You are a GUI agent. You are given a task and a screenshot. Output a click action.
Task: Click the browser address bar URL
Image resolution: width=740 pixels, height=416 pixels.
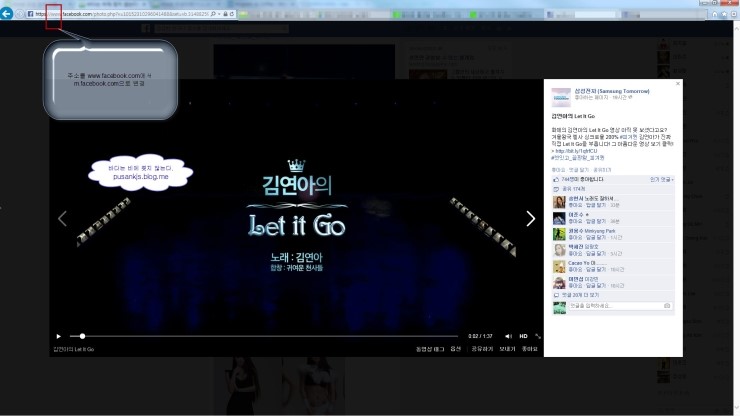(122, 14)
